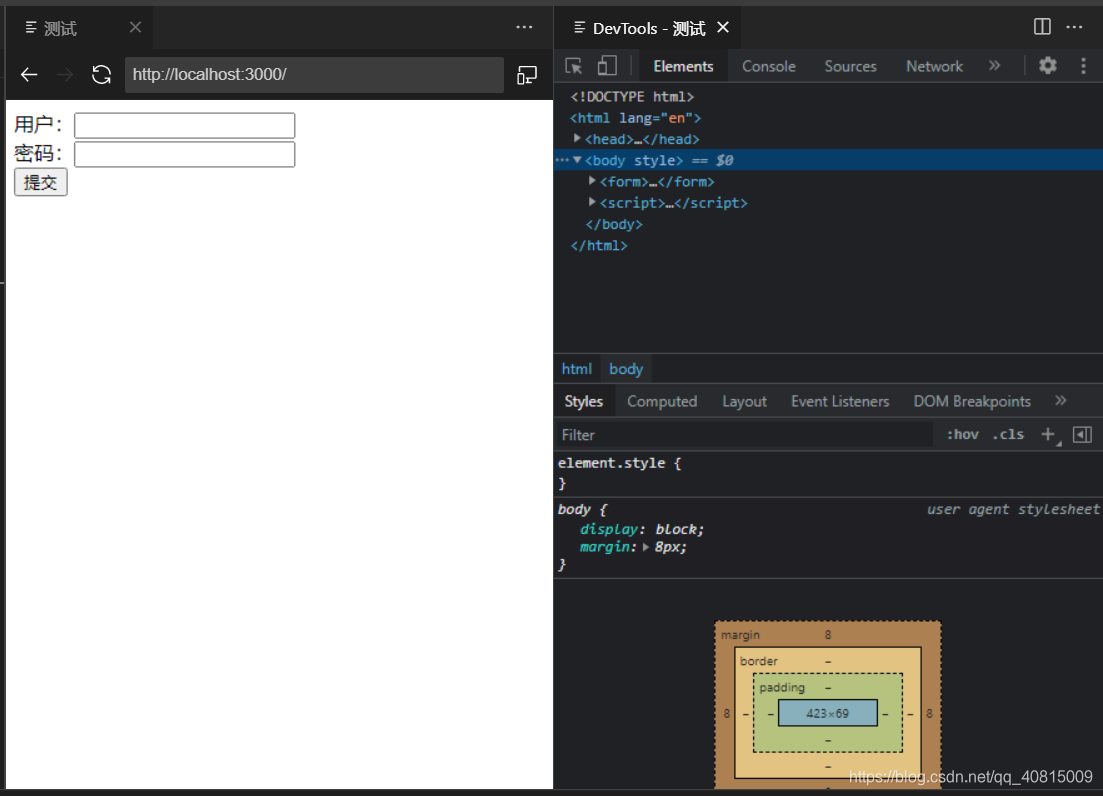Open DevTools settings gear
Viewport: 1103px width, 796px height.
click(1047, 65)
